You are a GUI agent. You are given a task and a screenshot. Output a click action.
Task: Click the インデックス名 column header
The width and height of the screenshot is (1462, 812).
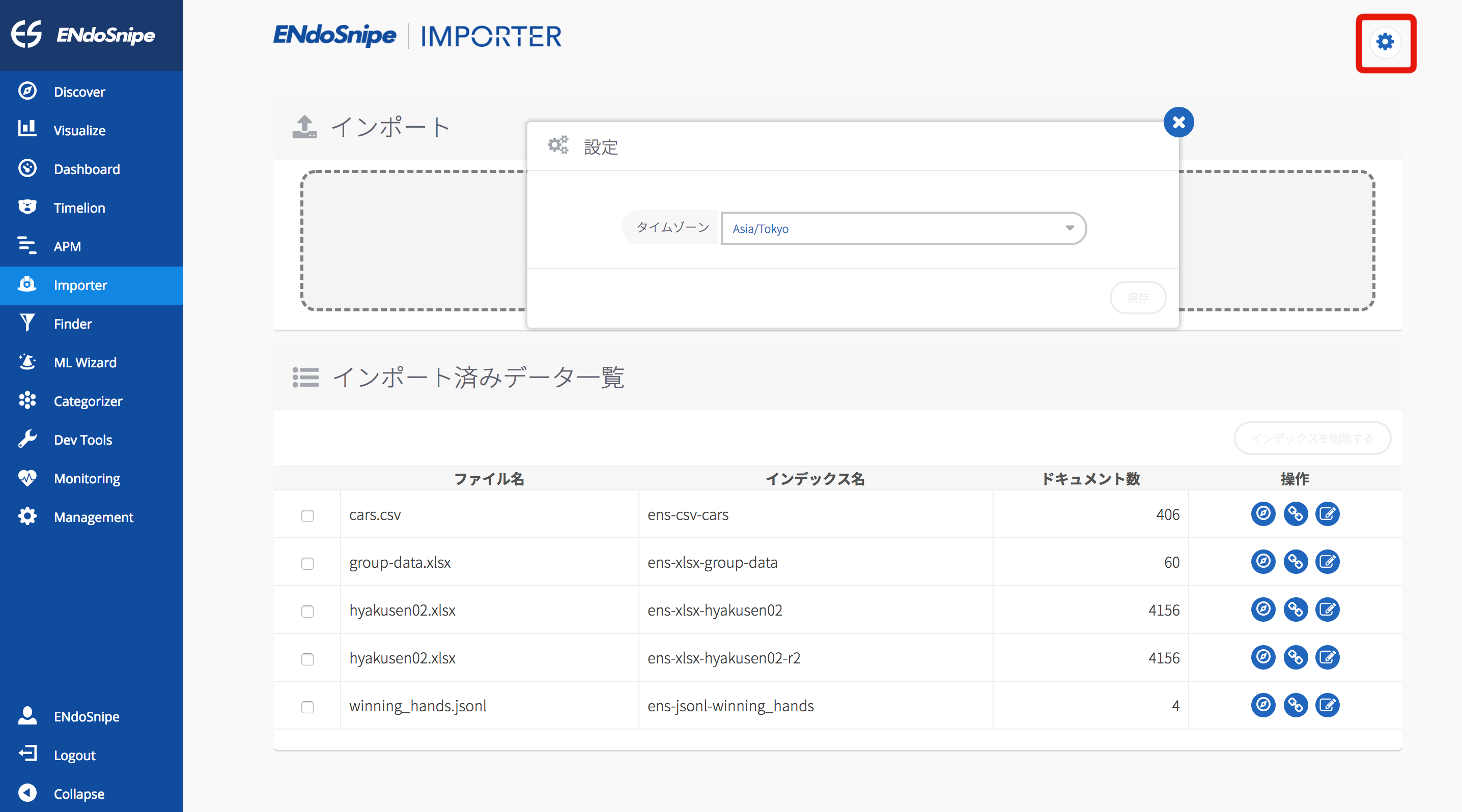pos(815,479)
